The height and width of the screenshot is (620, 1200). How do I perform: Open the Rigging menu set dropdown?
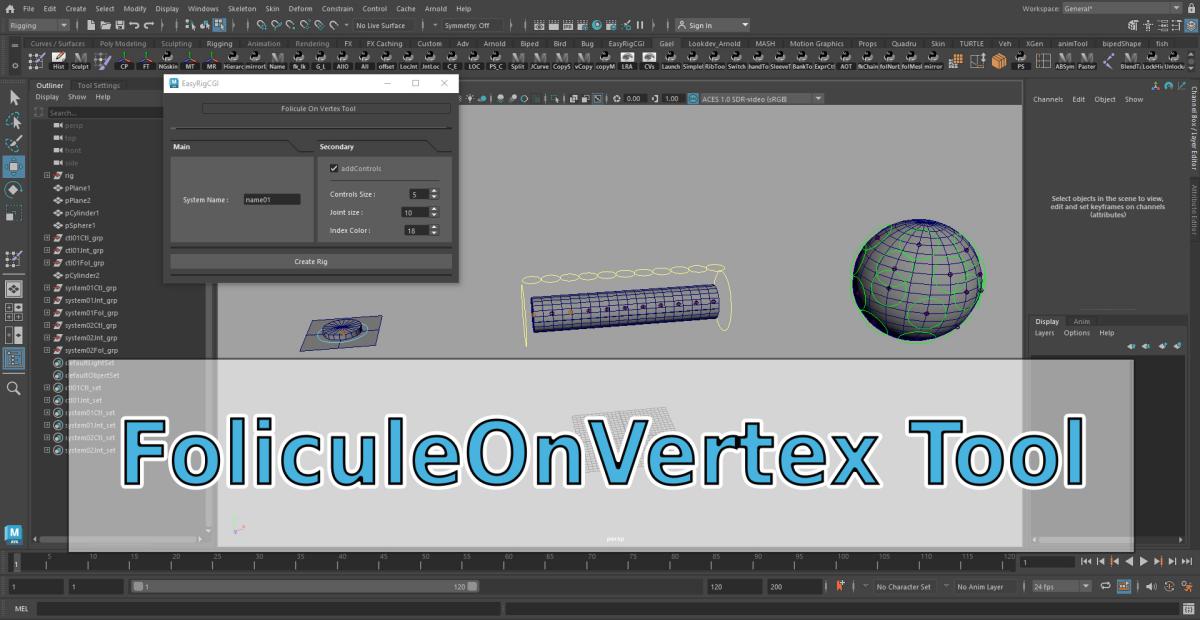point(37,25)
